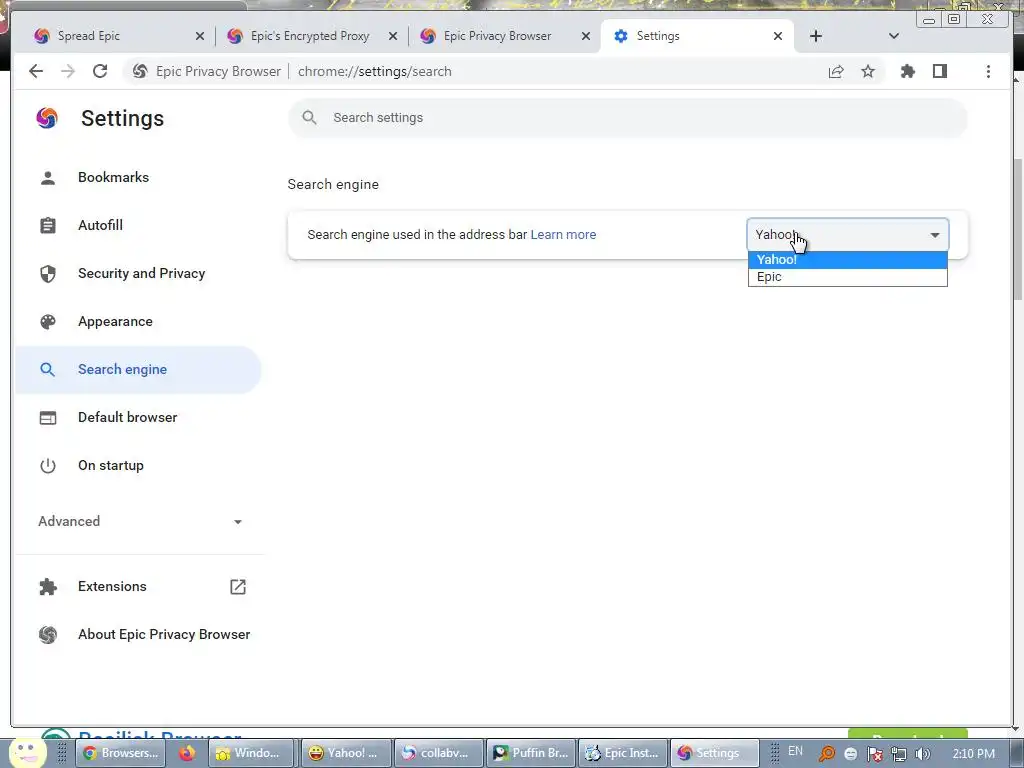Open the Epic Inst... taskbar button
The image size is (1024, 768).
pyautogui.click(x=624, y=753)
